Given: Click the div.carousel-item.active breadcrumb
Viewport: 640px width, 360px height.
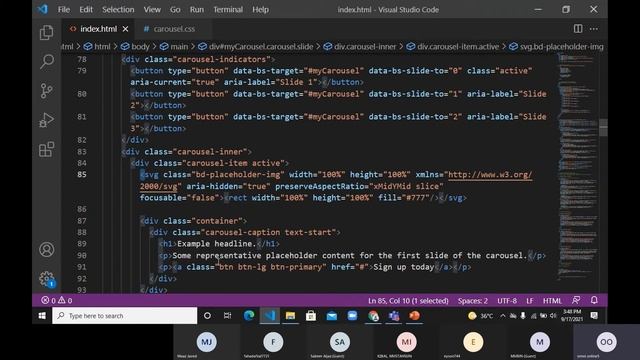Looking at the screenshot, I should point(453,47).
